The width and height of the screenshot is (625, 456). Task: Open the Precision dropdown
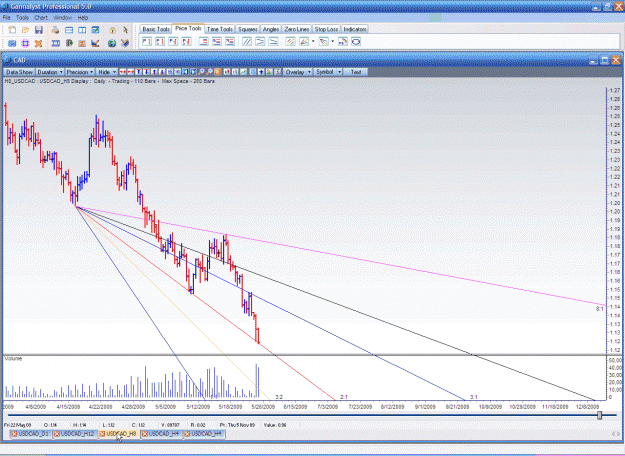point(80,72)
